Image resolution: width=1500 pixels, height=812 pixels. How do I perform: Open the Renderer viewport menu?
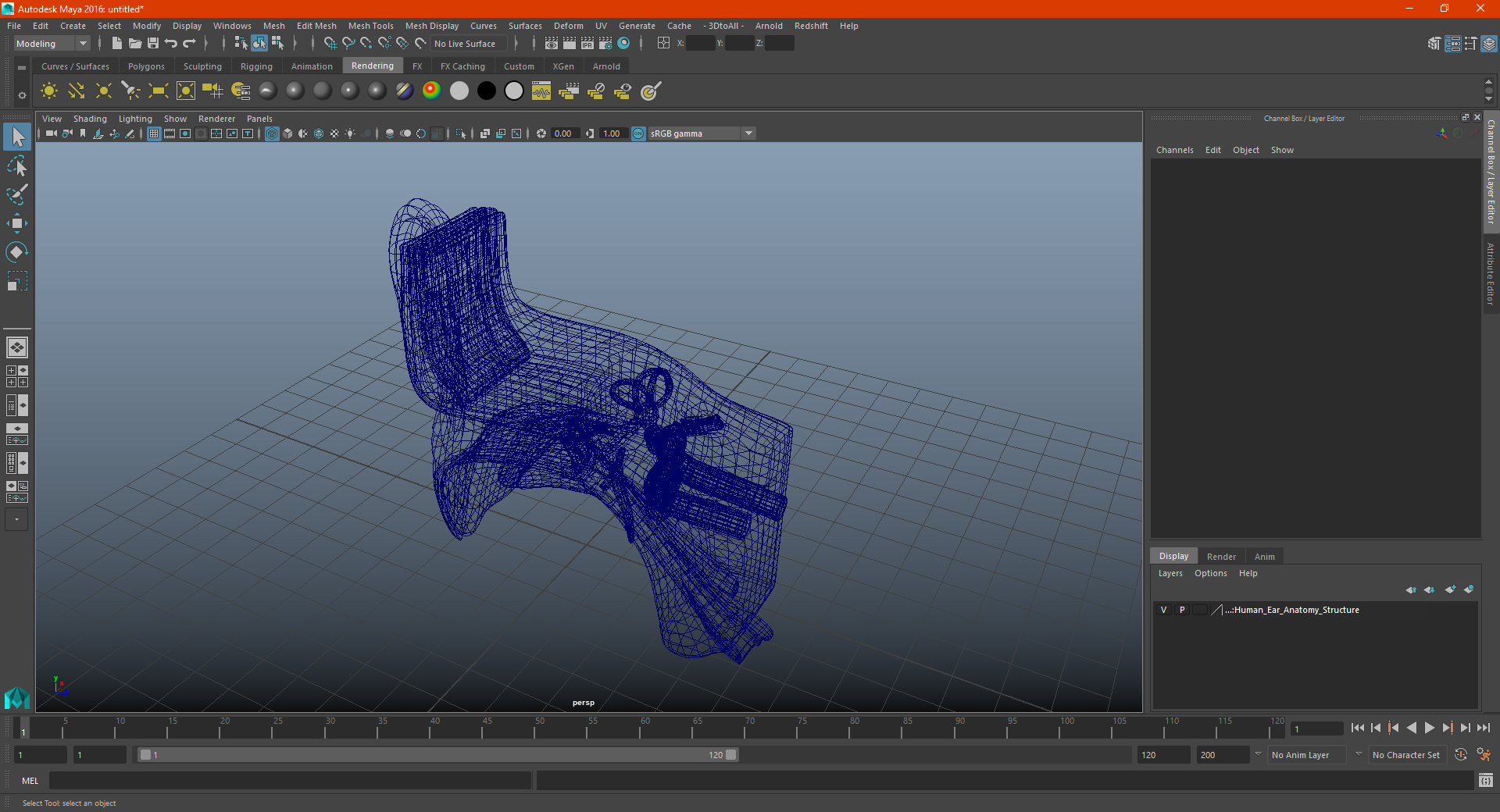(x=216, y=119)
